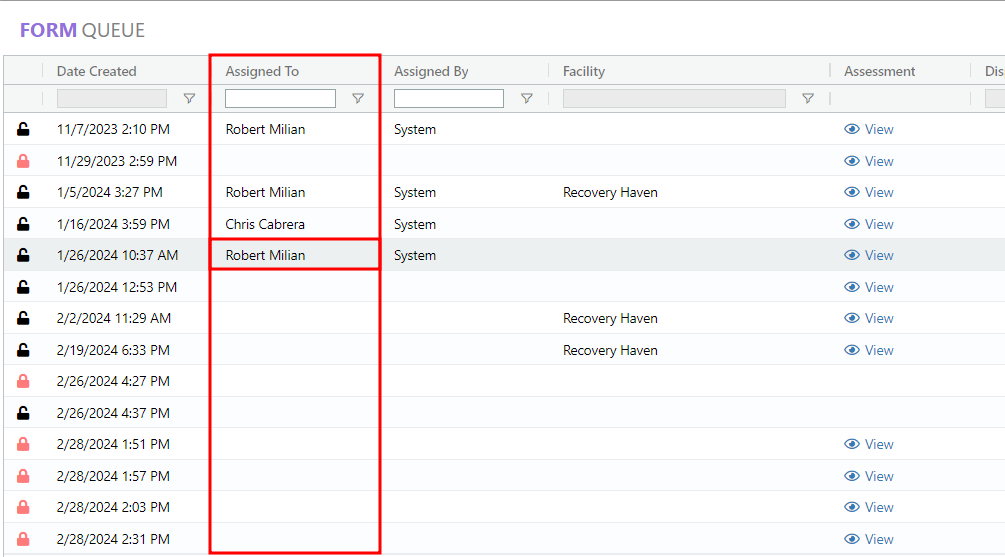1005x557 pixels.
Task: Open the Facility filter funnel
Action: [x=808, y=99]
